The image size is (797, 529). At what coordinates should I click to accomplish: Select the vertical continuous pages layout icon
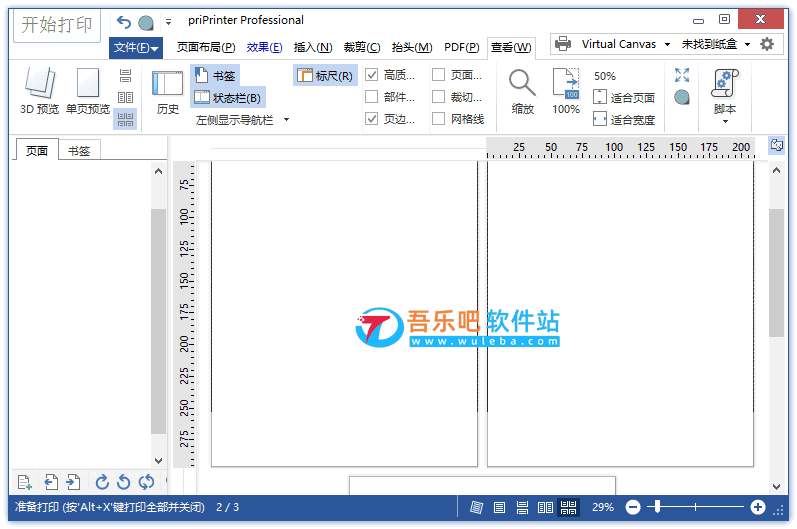[125, 76]
